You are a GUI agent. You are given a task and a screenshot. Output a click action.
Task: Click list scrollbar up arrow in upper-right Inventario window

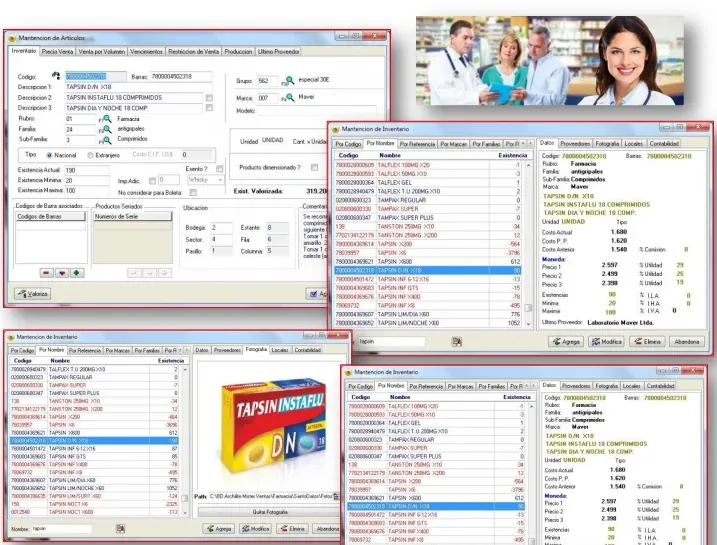click(529, 165)
